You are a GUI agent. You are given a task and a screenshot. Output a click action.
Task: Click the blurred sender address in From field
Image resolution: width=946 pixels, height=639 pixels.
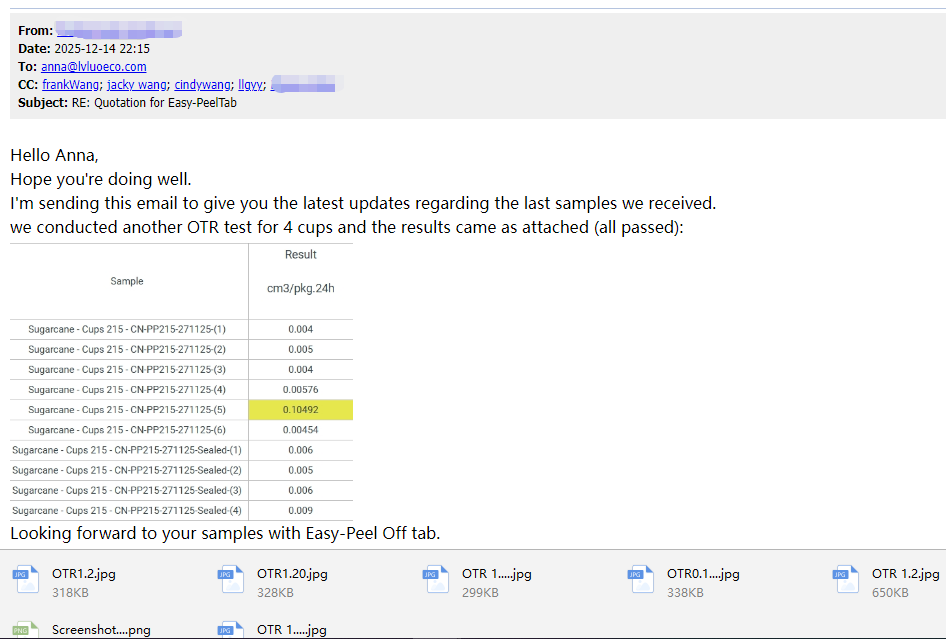118,31
